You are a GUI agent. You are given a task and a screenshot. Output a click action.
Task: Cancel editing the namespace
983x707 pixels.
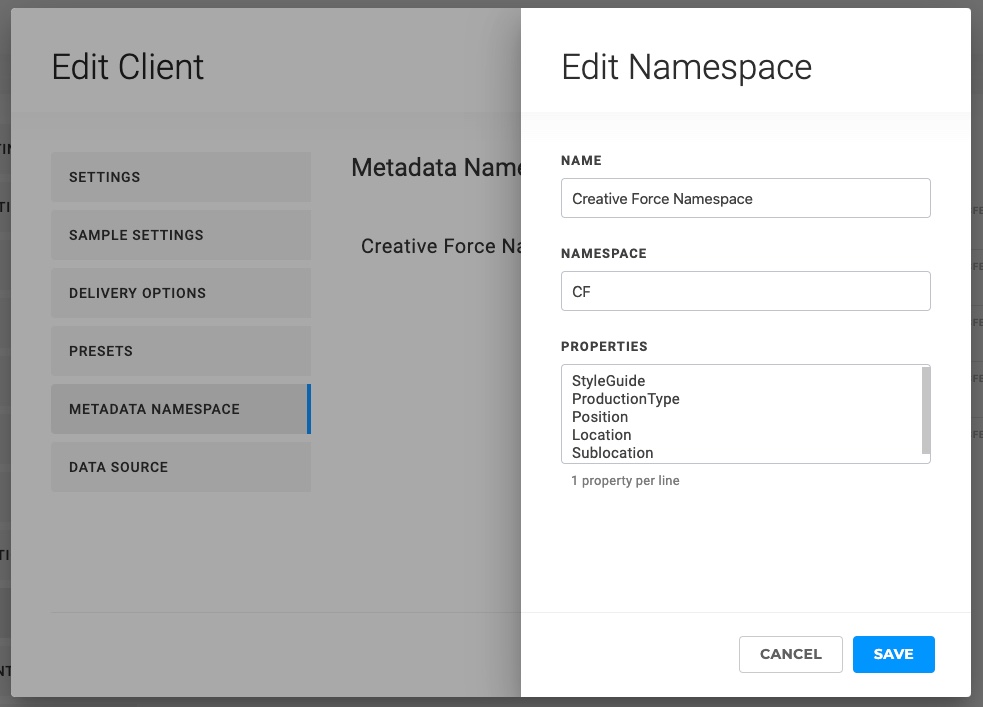click(x=790, y=654)
